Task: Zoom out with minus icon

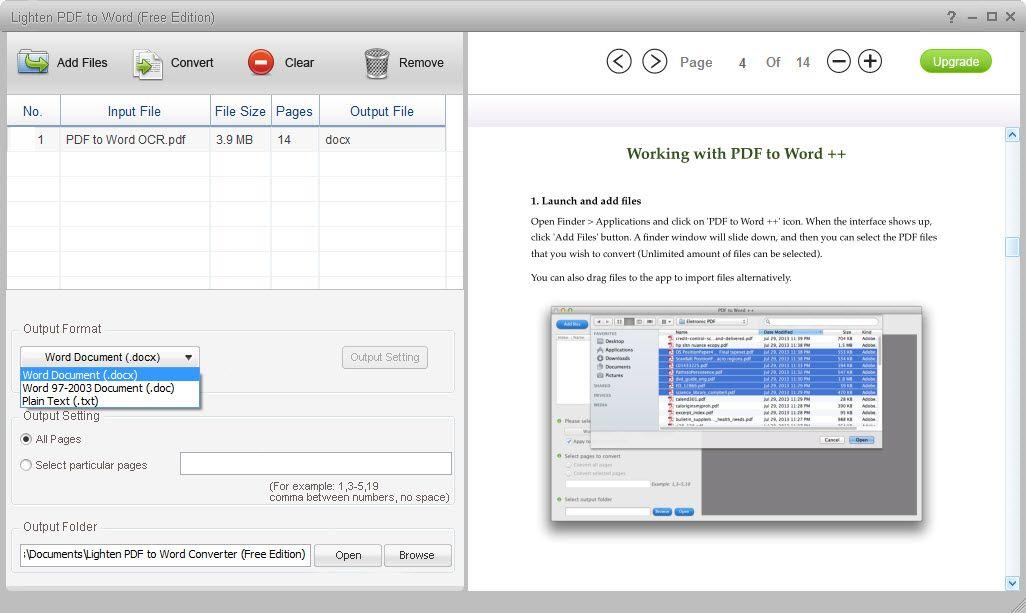Action: click(839, 61)
